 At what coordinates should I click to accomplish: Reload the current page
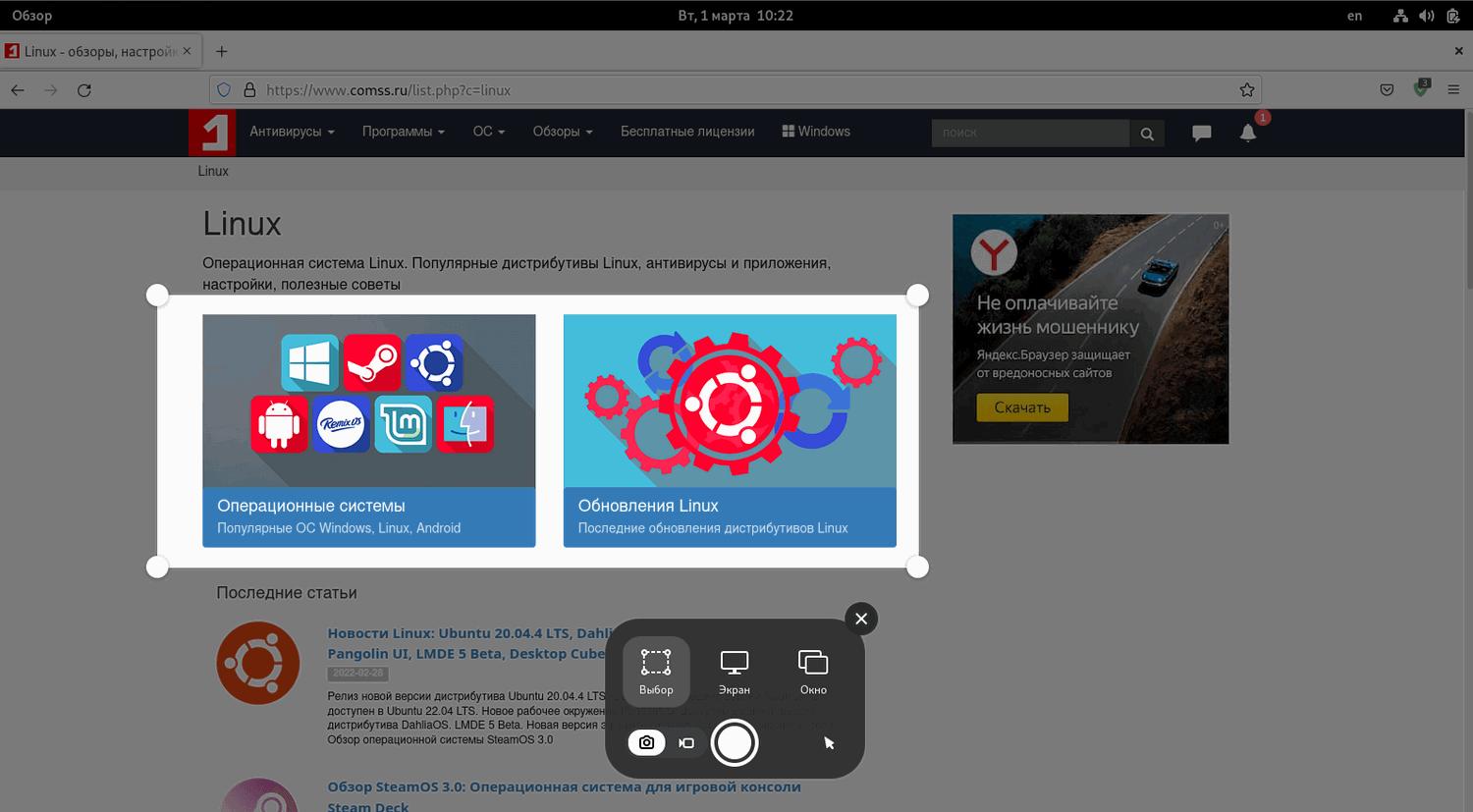[84, 90]
